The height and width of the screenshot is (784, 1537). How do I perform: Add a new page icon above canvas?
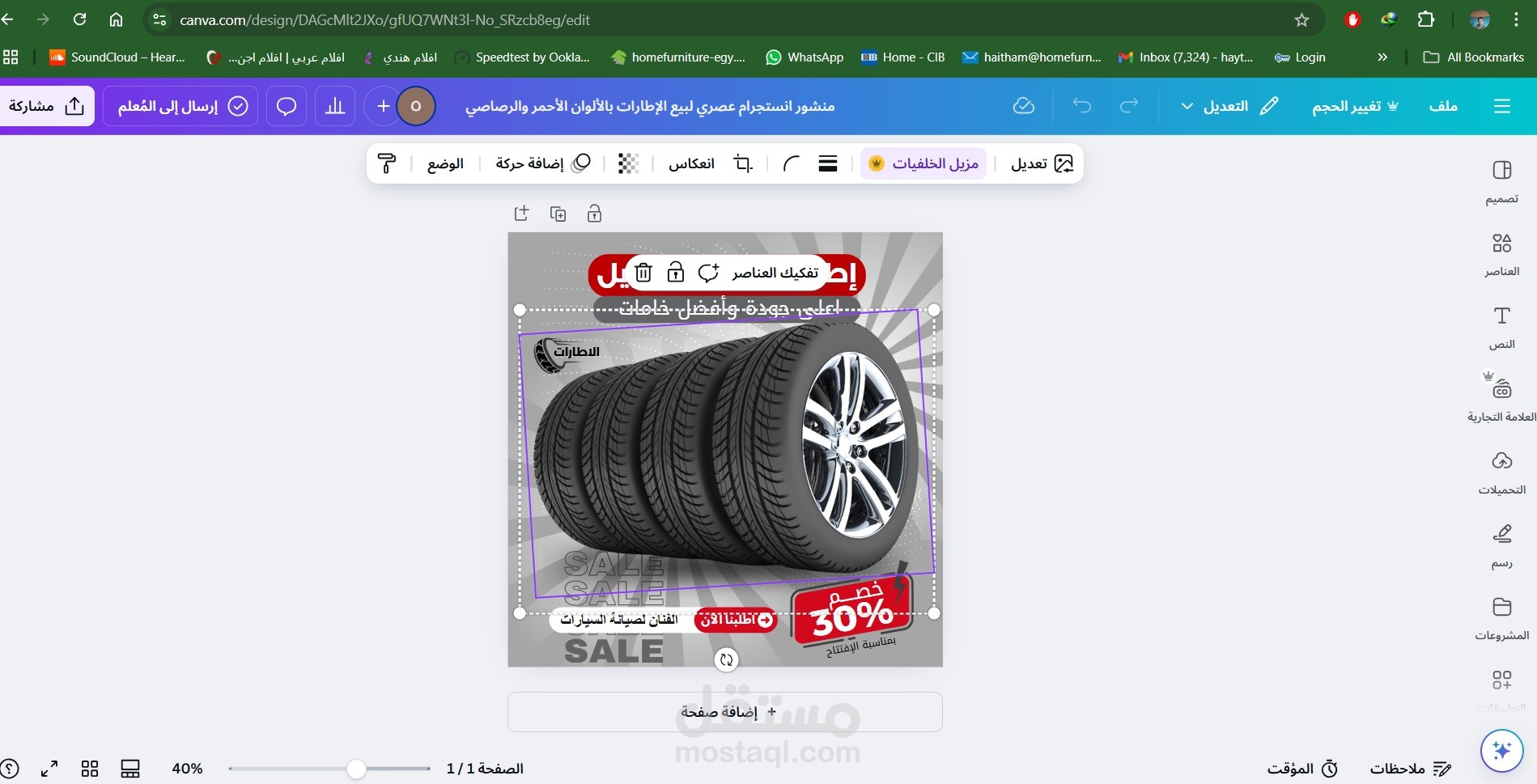tap(521, 214)
